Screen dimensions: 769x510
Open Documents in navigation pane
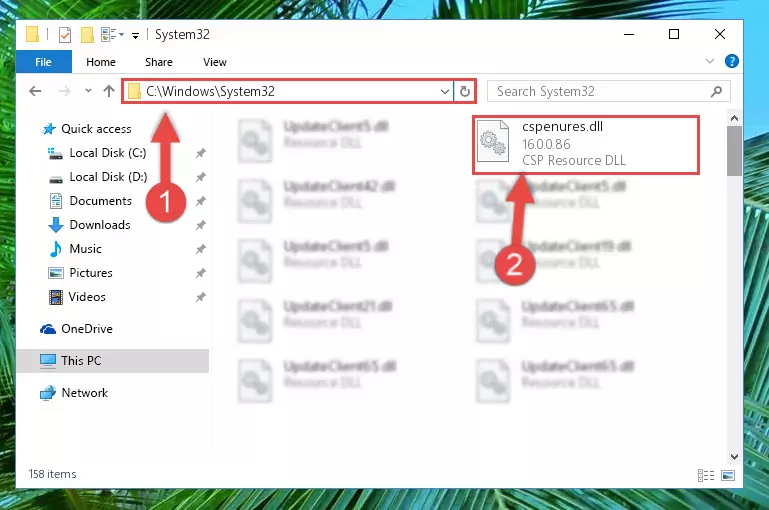[101, 201]
